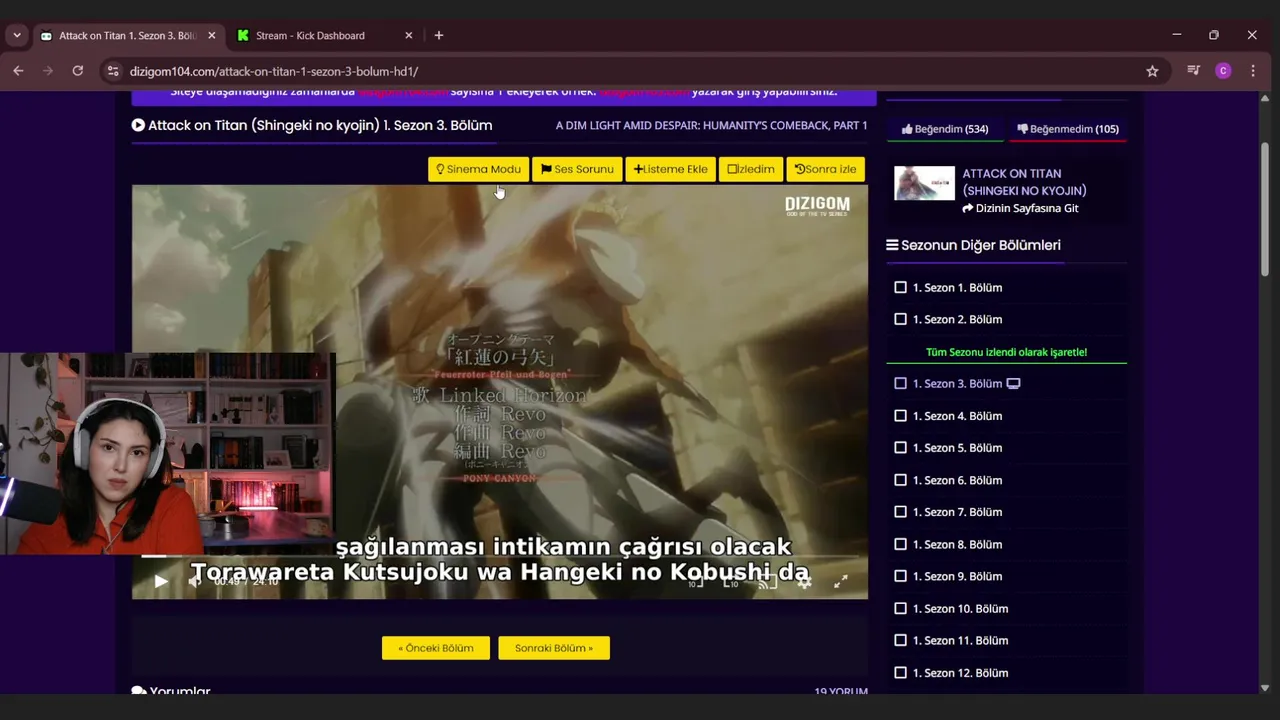This screenshot has height=720, width=1280.
Task: Mark the episode as İzledim
Action: tap(751, 169)
